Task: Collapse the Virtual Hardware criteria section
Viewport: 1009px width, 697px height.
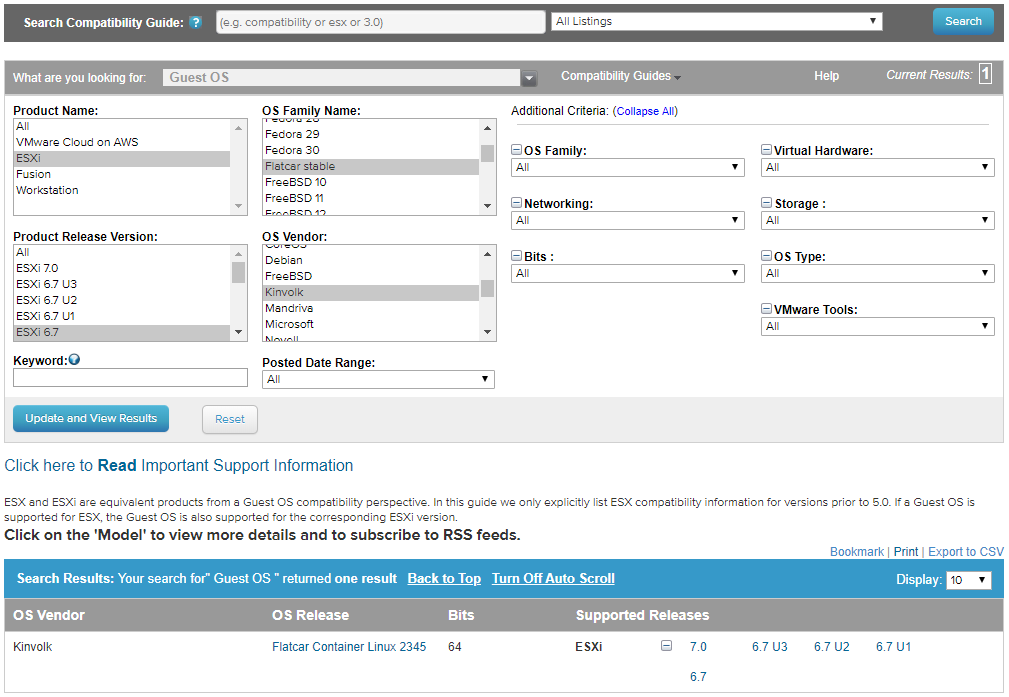Action: pyautogui.click(x=766, y=151)
